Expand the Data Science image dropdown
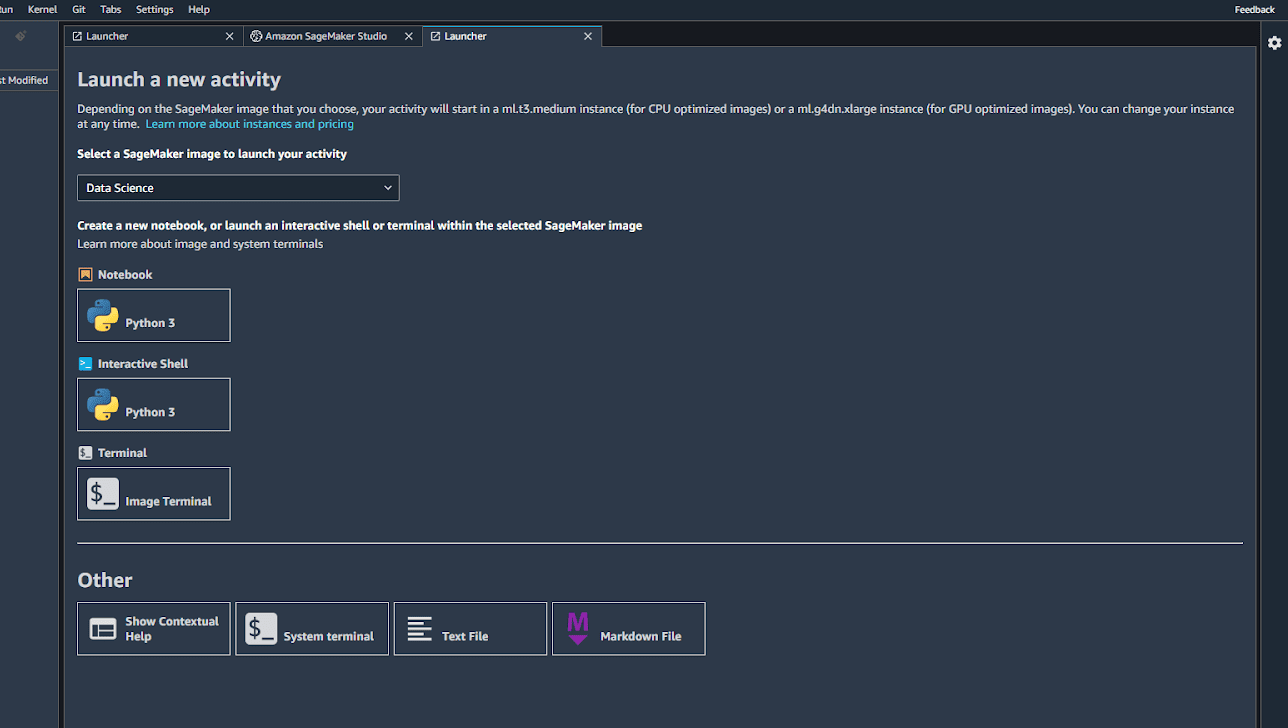The image size is (1288, 728). (x=238, y=188)
